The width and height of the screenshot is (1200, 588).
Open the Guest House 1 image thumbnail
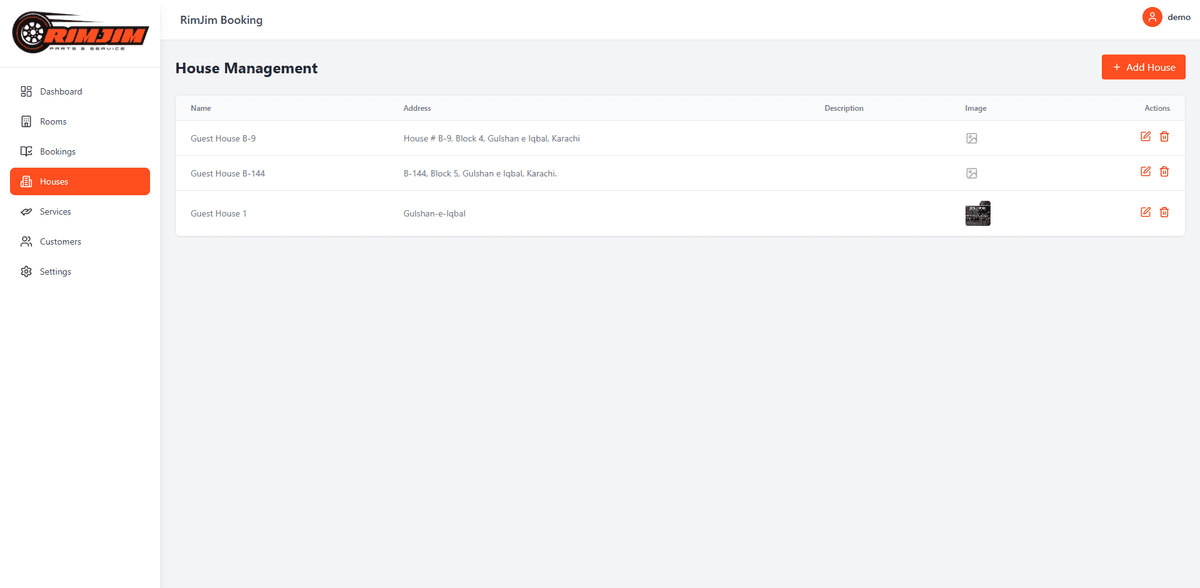click(x=977, y=213)
